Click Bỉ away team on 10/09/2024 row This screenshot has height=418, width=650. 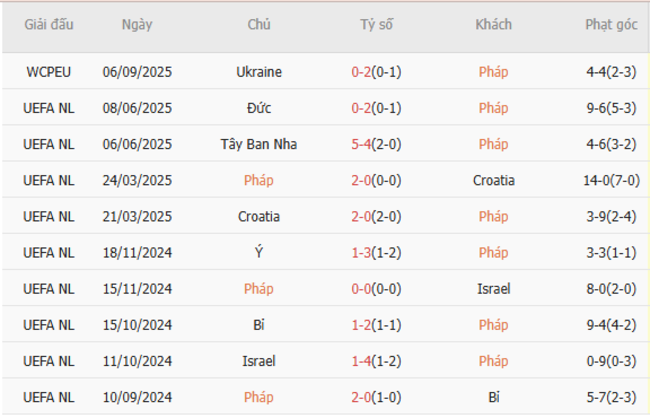click(x=493, y=396)
